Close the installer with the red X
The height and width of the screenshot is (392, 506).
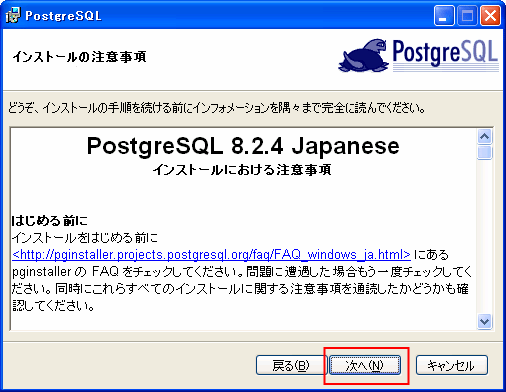pos(490,16)
